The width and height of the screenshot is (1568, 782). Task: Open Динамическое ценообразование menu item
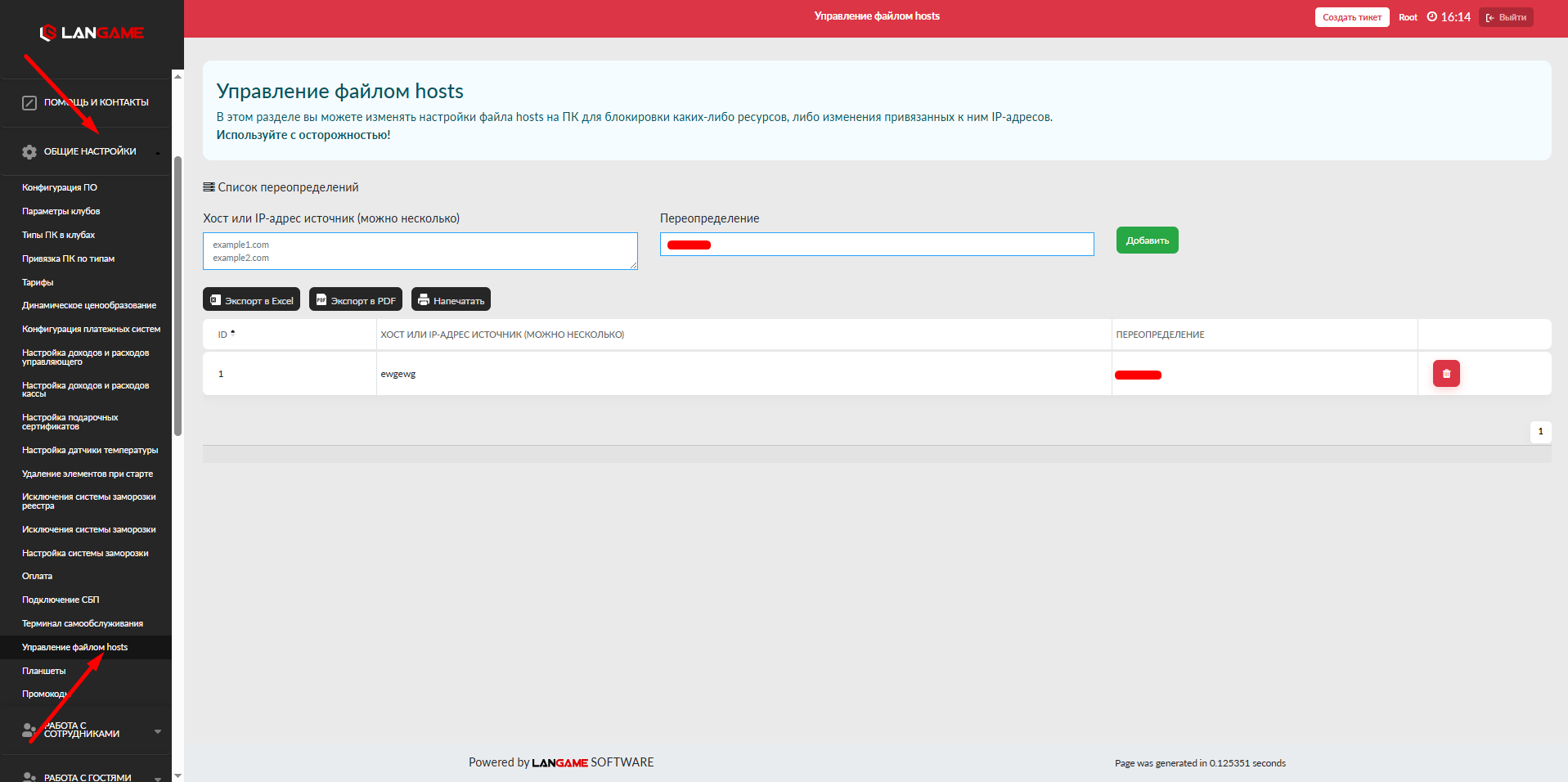[x=89, y=305]
